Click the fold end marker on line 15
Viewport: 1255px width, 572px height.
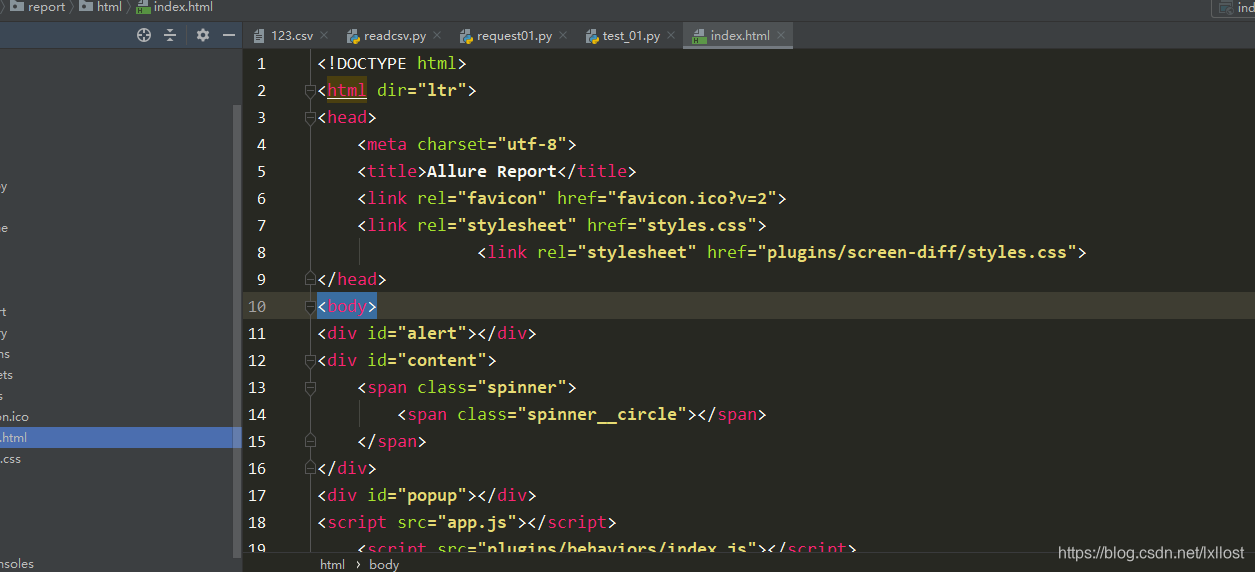point(310,441)
